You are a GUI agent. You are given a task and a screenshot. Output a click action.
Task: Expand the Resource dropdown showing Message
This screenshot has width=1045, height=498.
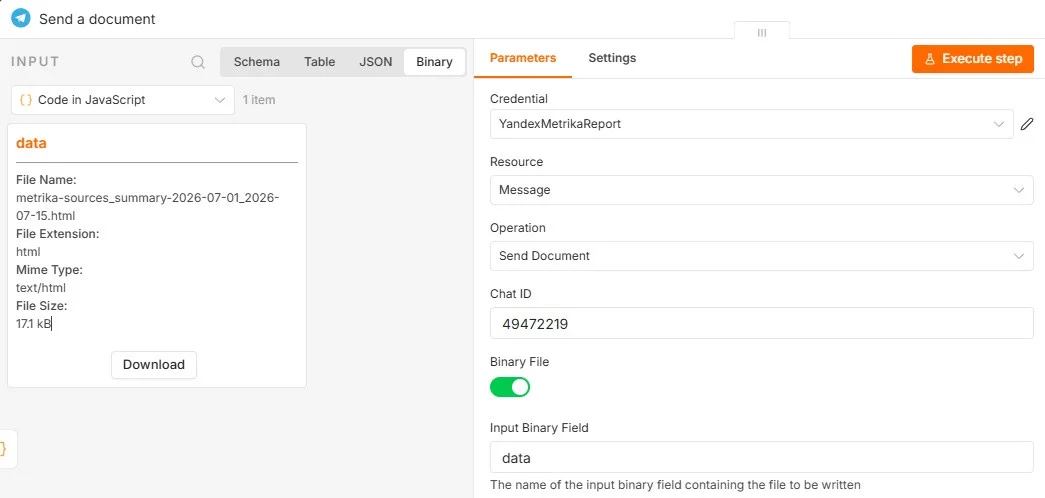762,190
